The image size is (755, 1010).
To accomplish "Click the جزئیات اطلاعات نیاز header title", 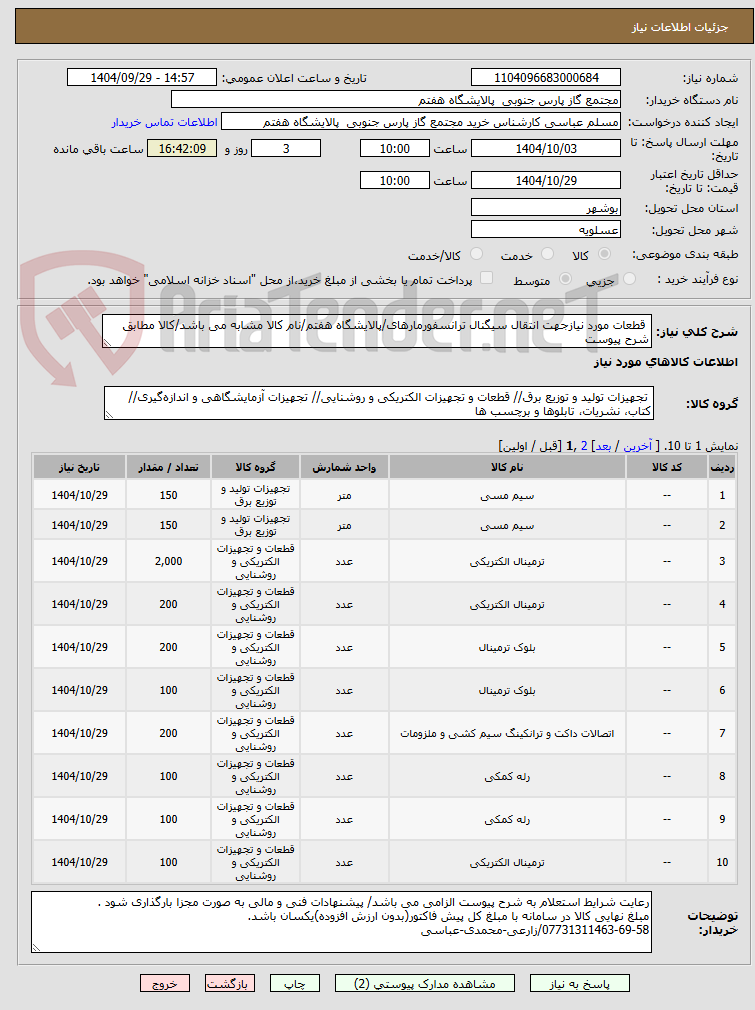I will tap(680, 28).
